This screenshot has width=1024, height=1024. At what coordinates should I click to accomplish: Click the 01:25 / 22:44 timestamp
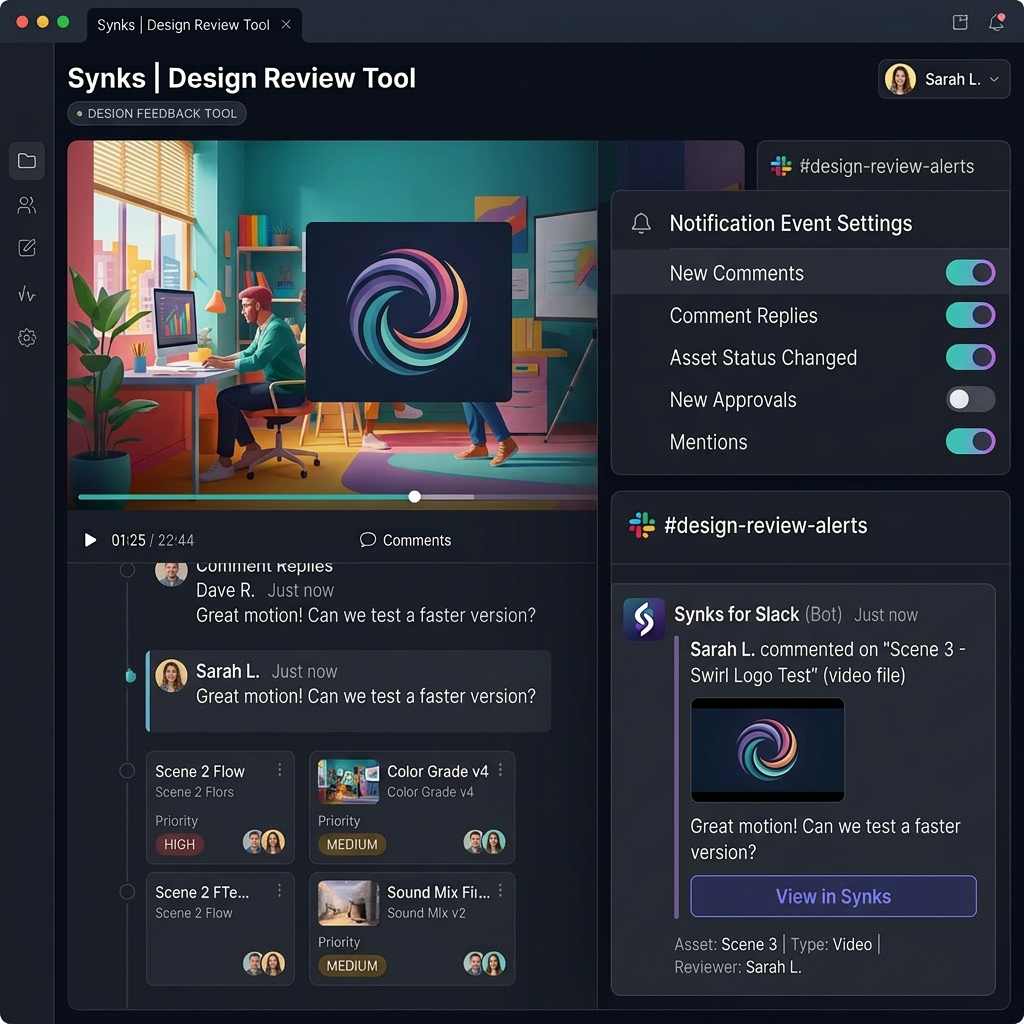click(x=153, y=540)
